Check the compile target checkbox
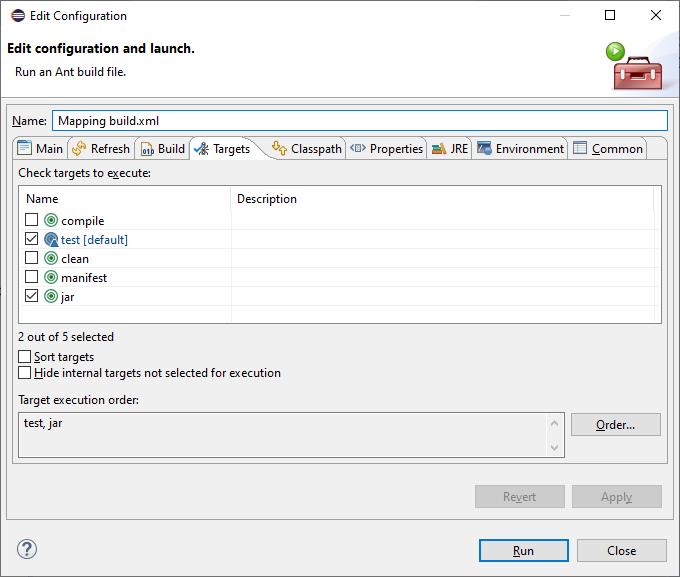 click(31, 220)
